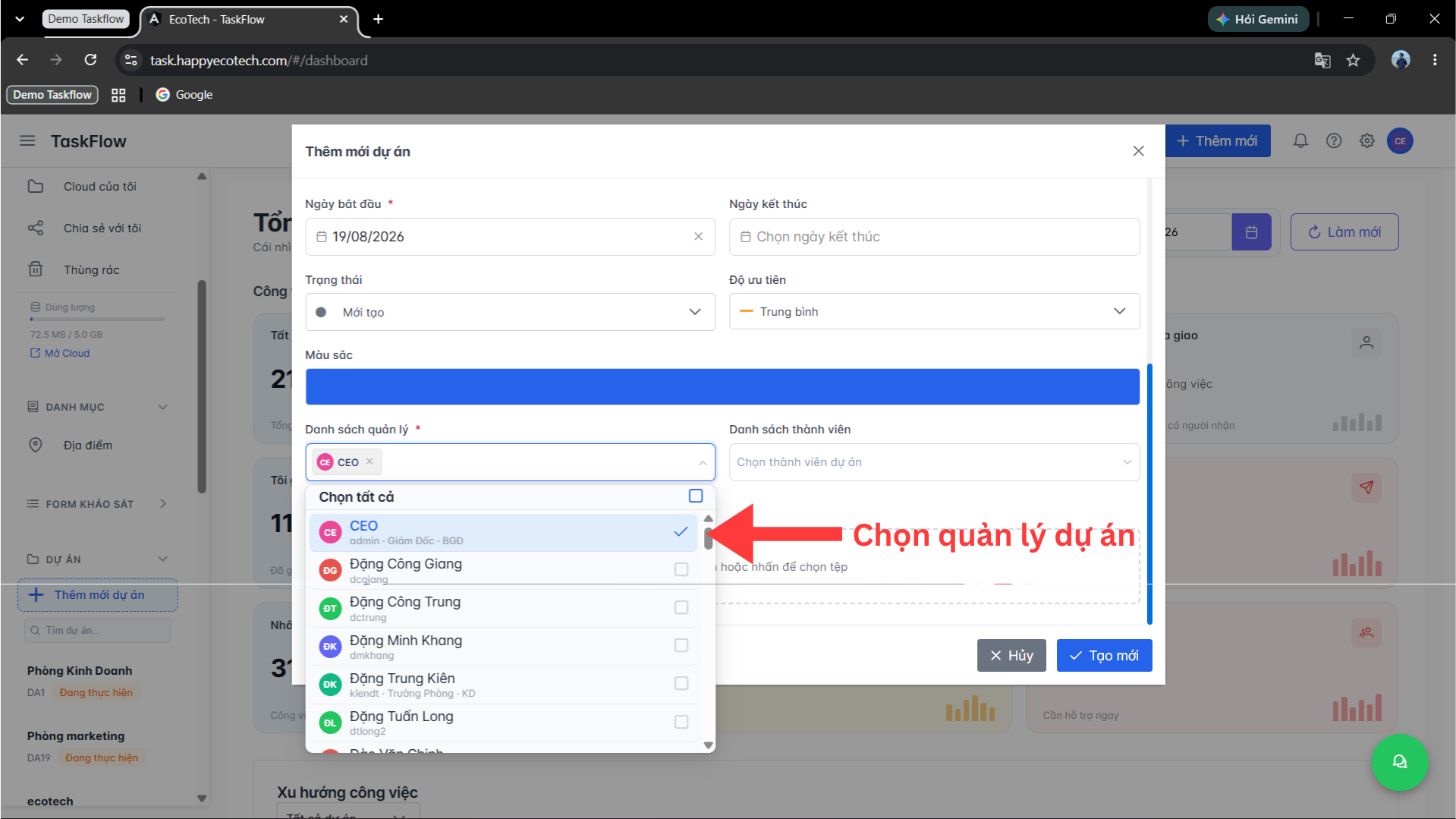The height and width of the screenshot is (819, 1456).
Task: Click the Dung lượng storage progress bar
Action: coord(97,320)
